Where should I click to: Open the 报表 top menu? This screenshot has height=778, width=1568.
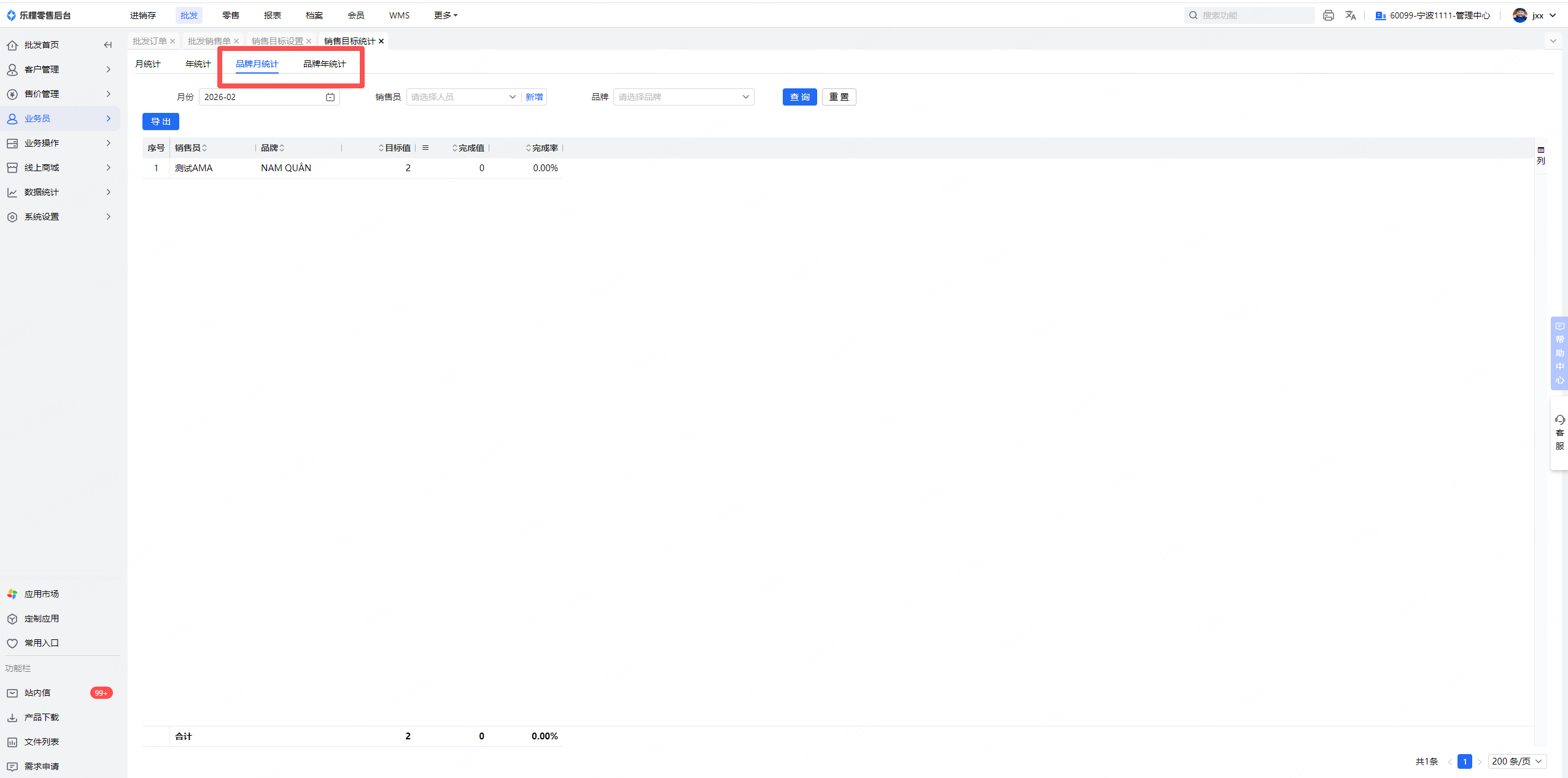(x=272, y=15)
